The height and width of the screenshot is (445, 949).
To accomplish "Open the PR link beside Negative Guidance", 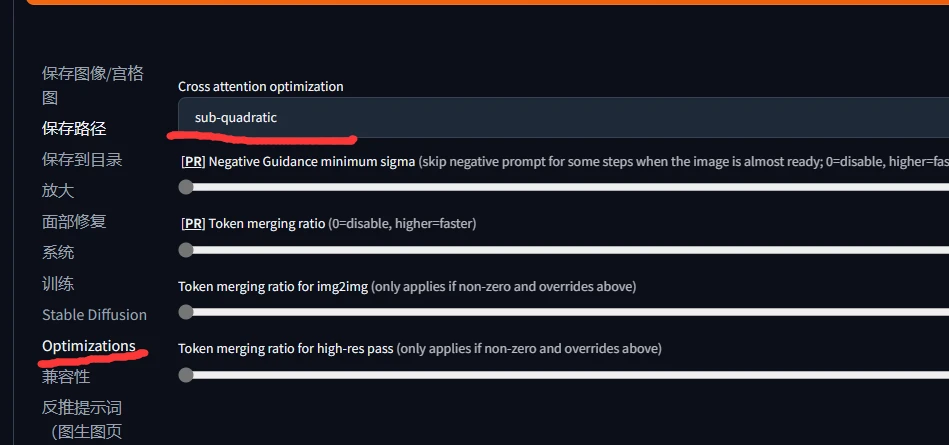I will pos(193,162).
